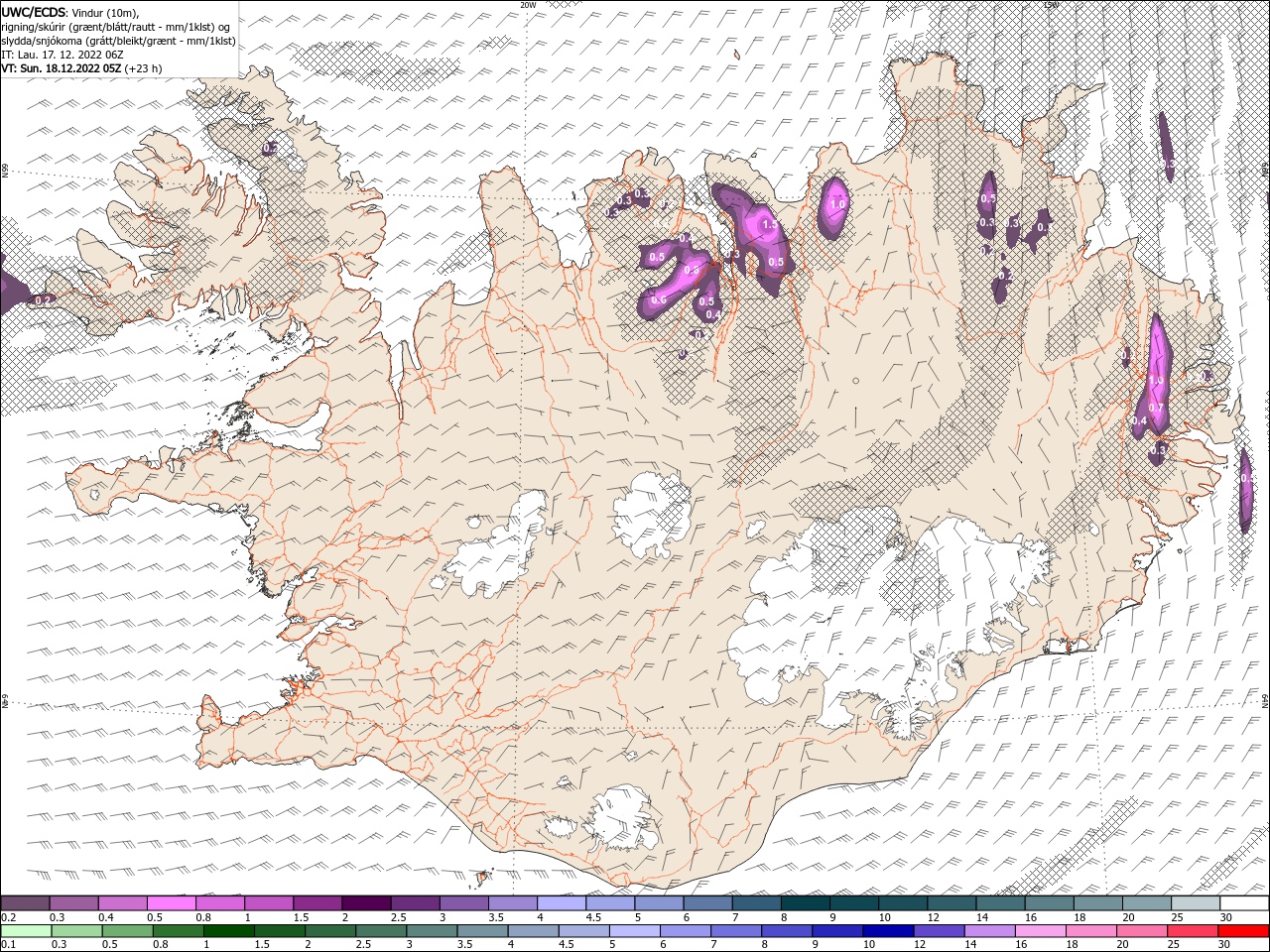The image size is (1270, 952).
Task: Click the teal 12 swatch on the snow scale
Action: [952, 902]
